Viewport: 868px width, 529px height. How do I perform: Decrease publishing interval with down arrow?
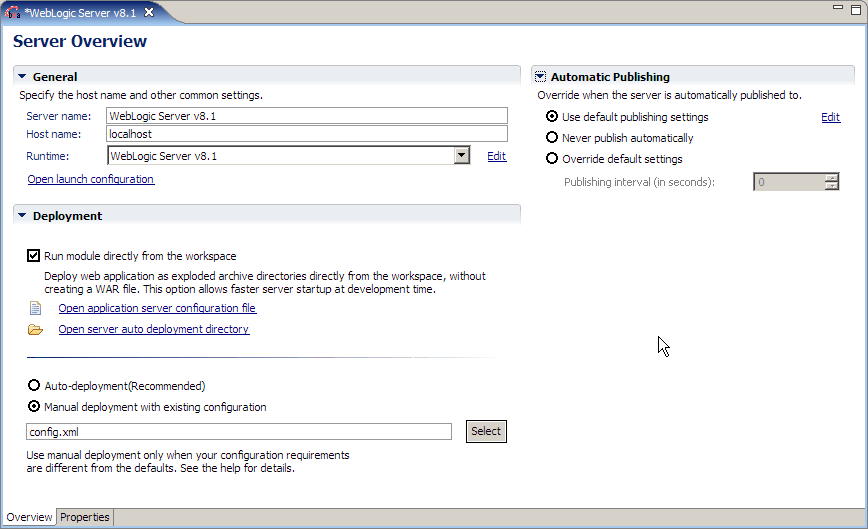point(831,186)
